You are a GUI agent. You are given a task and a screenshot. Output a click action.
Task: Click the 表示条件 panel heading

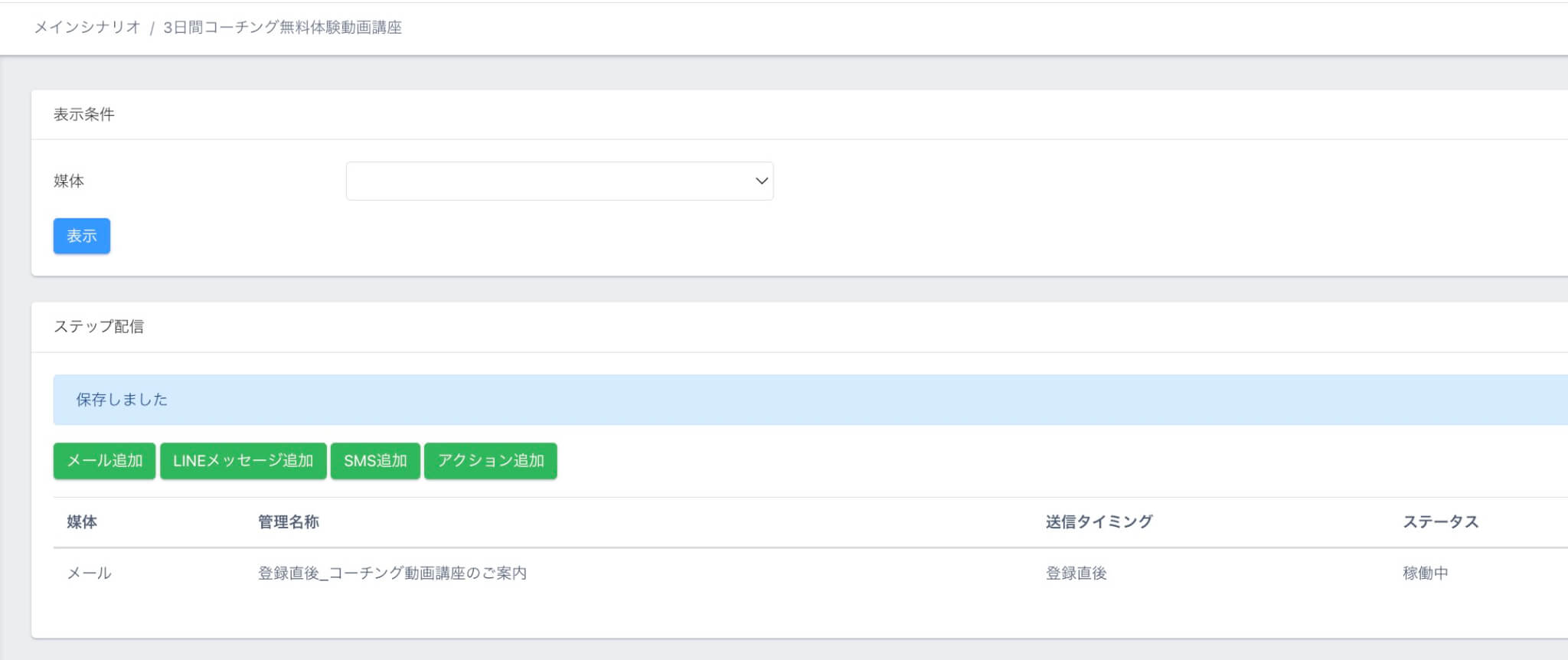point(84,115)
